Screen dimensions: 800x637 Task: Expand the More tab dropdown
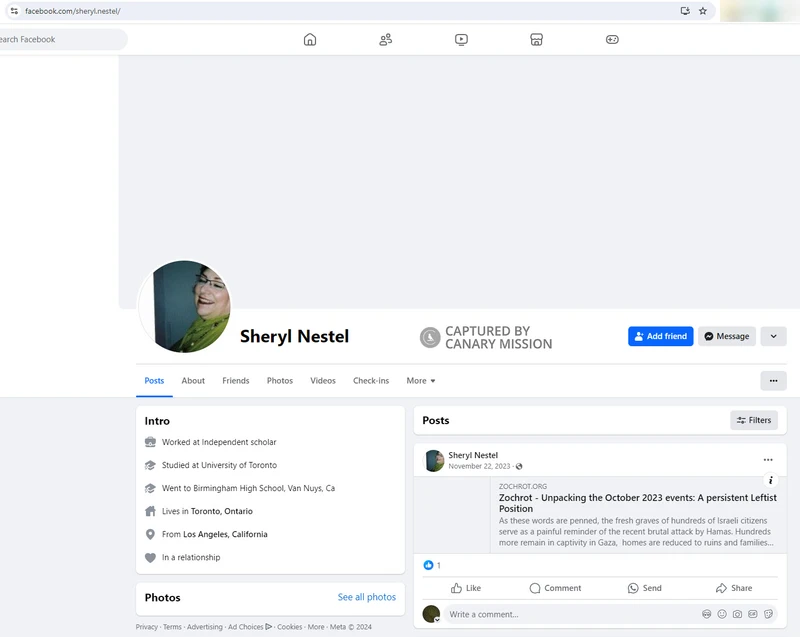click(x=421, y=380)
